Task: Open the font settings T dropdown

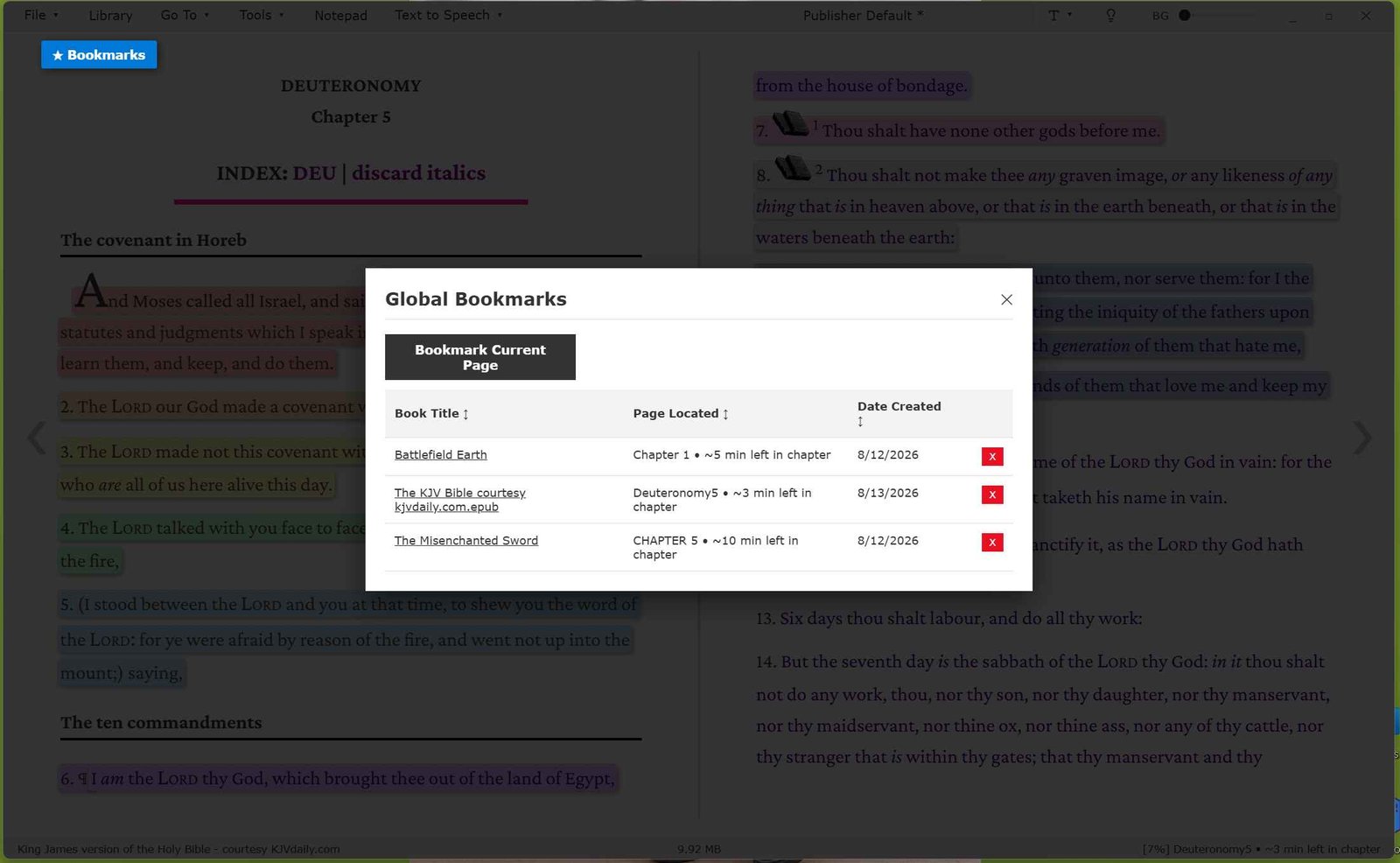Action: pyautogui.click(x=1060, y=15)
